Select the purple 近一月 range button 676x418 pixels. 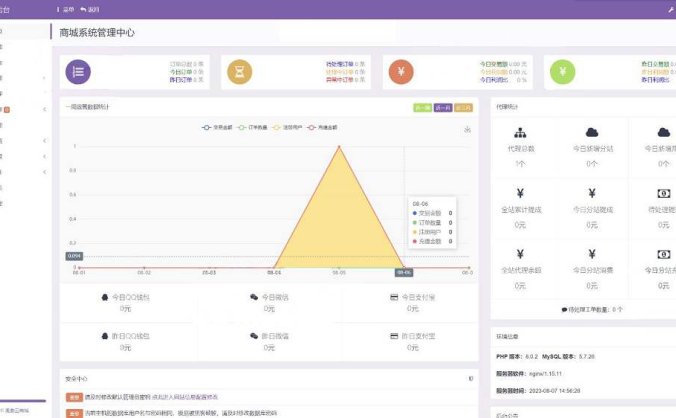[x=443, y=108]
